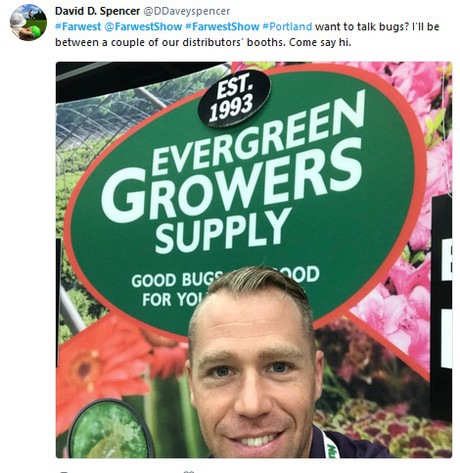The image size is (460, 473).
Task: Click the GOOD BUGS slogan in photo
Action: (226, 286)
